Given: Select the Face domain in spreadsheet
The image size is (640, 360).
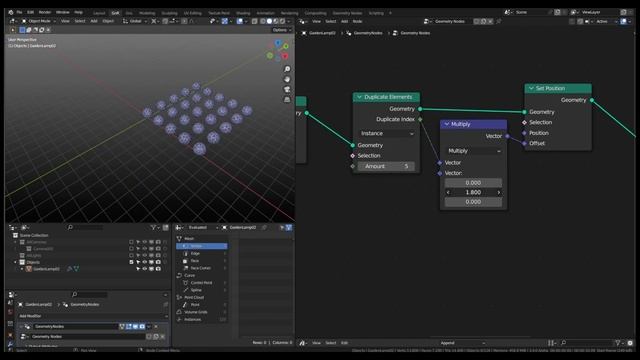Looking at the screenshot, I should click(202, 261).
